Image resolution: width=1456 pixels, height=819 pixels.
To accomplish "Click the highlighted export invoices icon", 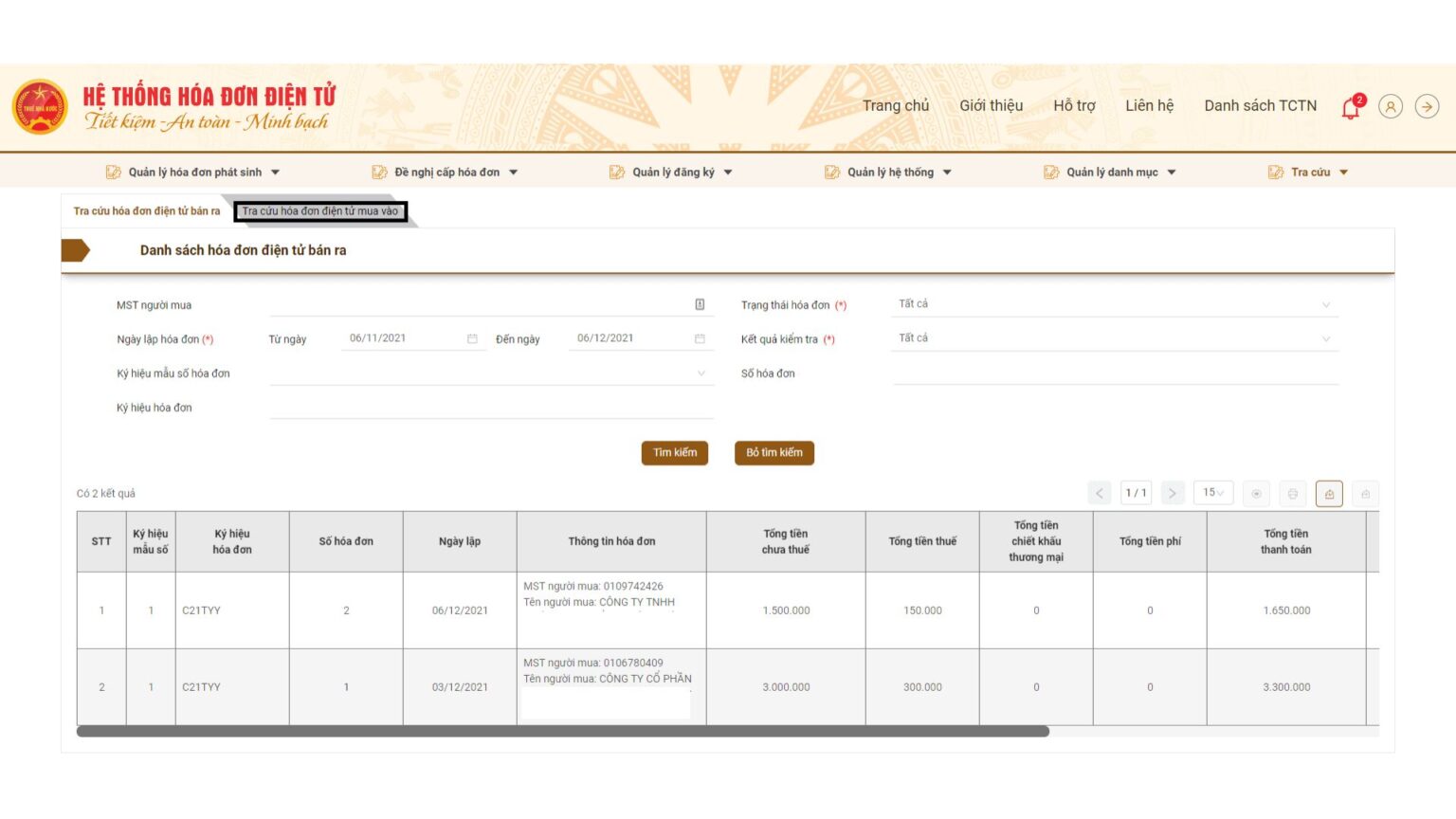I will pyautogui.click(x=1328, y=493).
